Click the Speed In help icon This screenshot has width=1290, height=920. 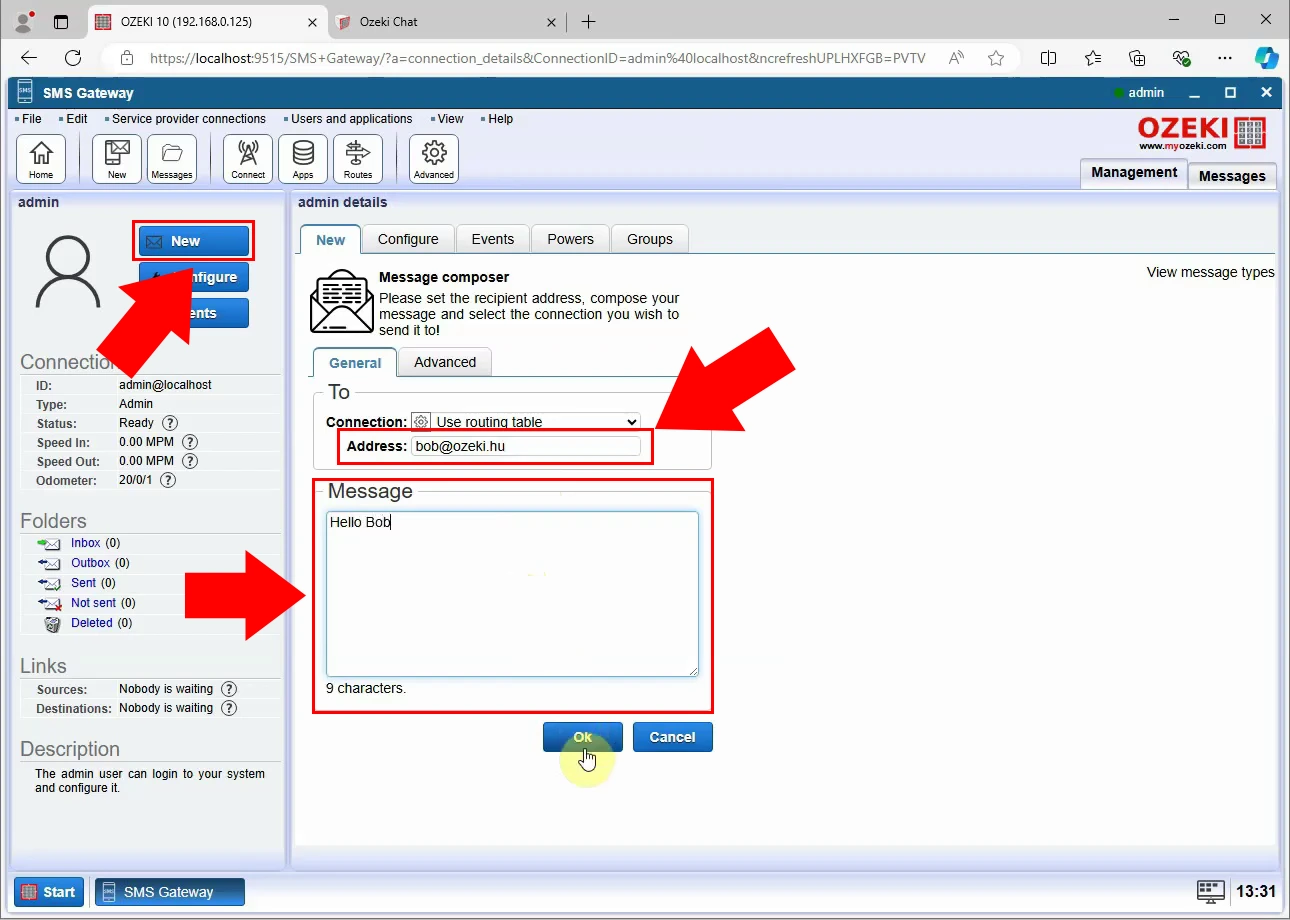(x=189, y=442)
